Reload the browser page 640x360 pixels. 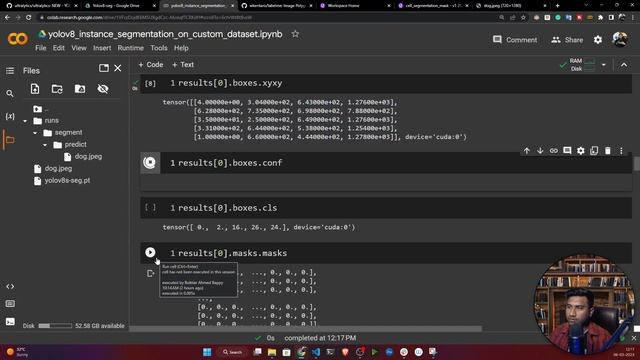pos(29,18)
